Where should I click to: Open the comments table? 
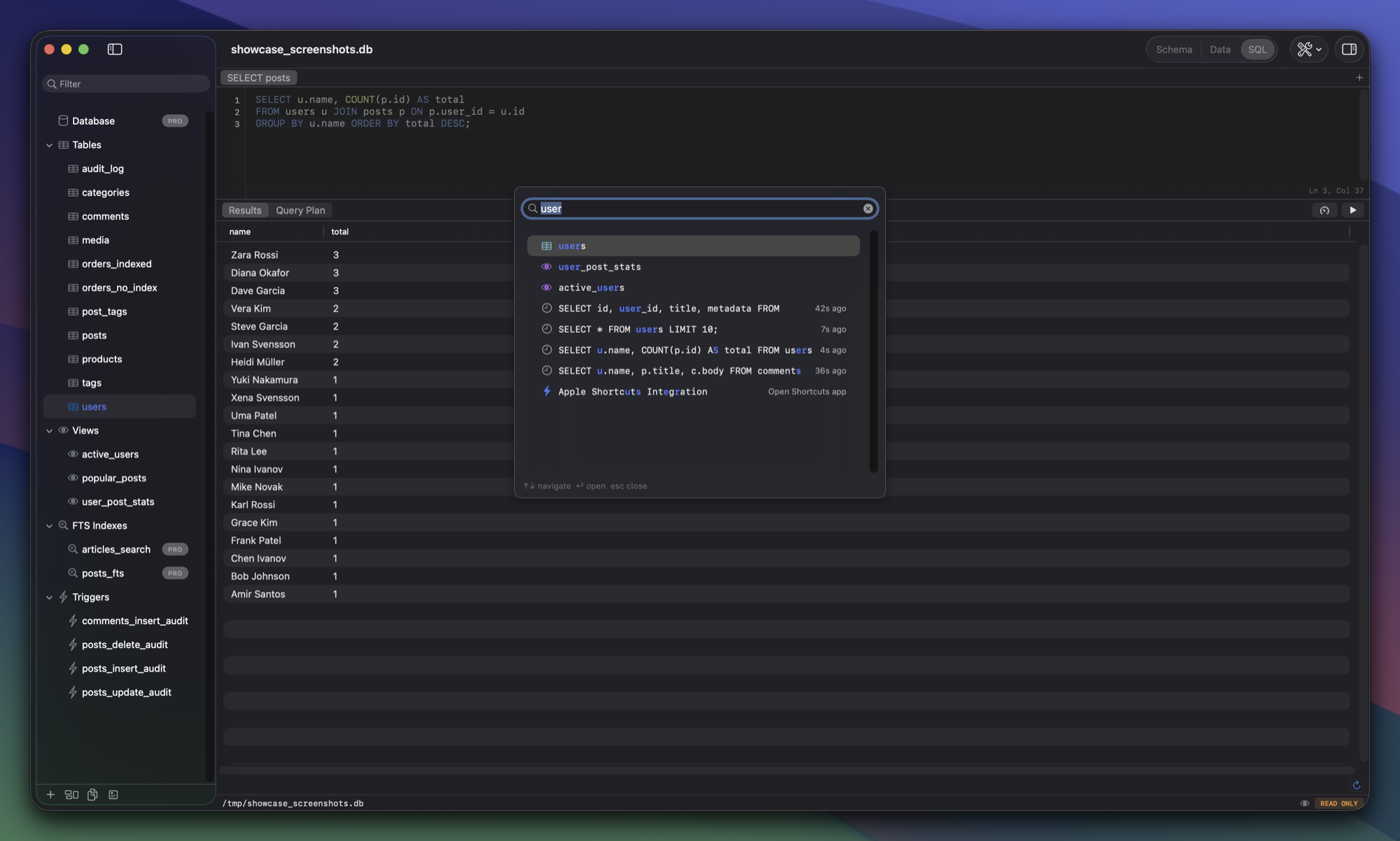120,216
